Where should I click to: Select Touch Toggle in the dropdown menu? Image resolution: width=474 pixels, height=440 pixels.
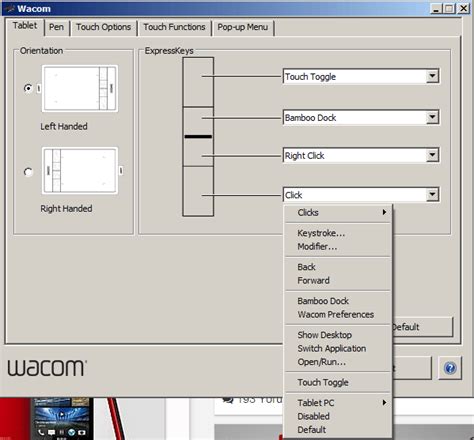point(338,382)
